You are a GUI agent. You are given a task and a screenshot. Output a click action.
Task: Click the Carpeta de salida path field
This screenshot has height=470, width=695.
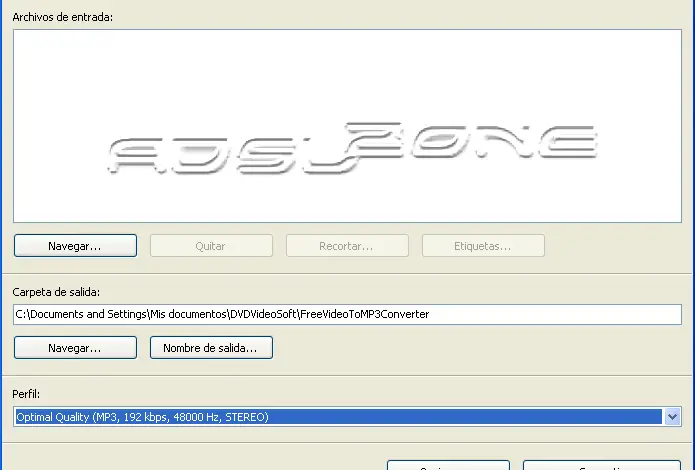pos(347,314)
